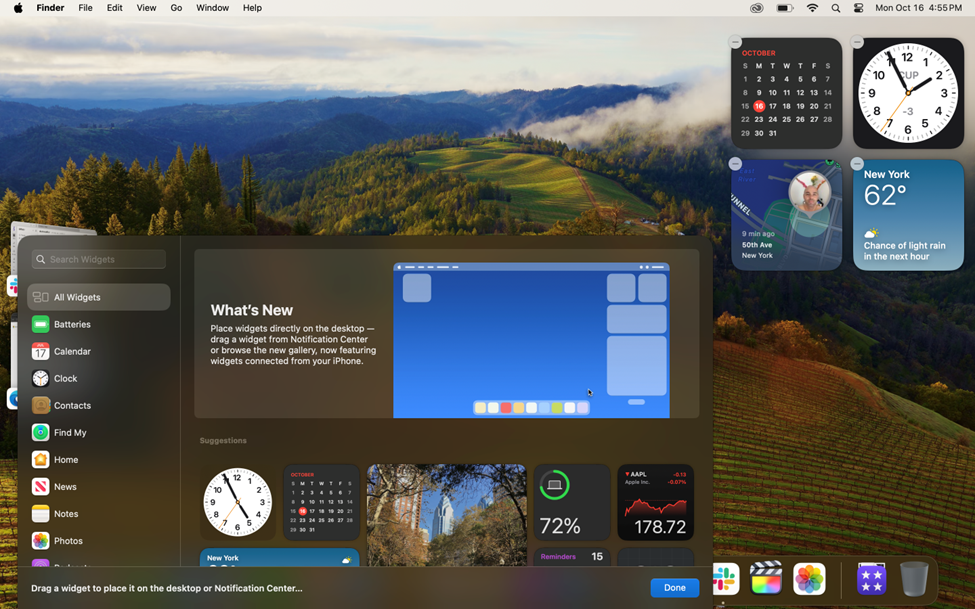
Task: Add the suggested Reminders widget showing 15
Action: (x=571, y=557)
